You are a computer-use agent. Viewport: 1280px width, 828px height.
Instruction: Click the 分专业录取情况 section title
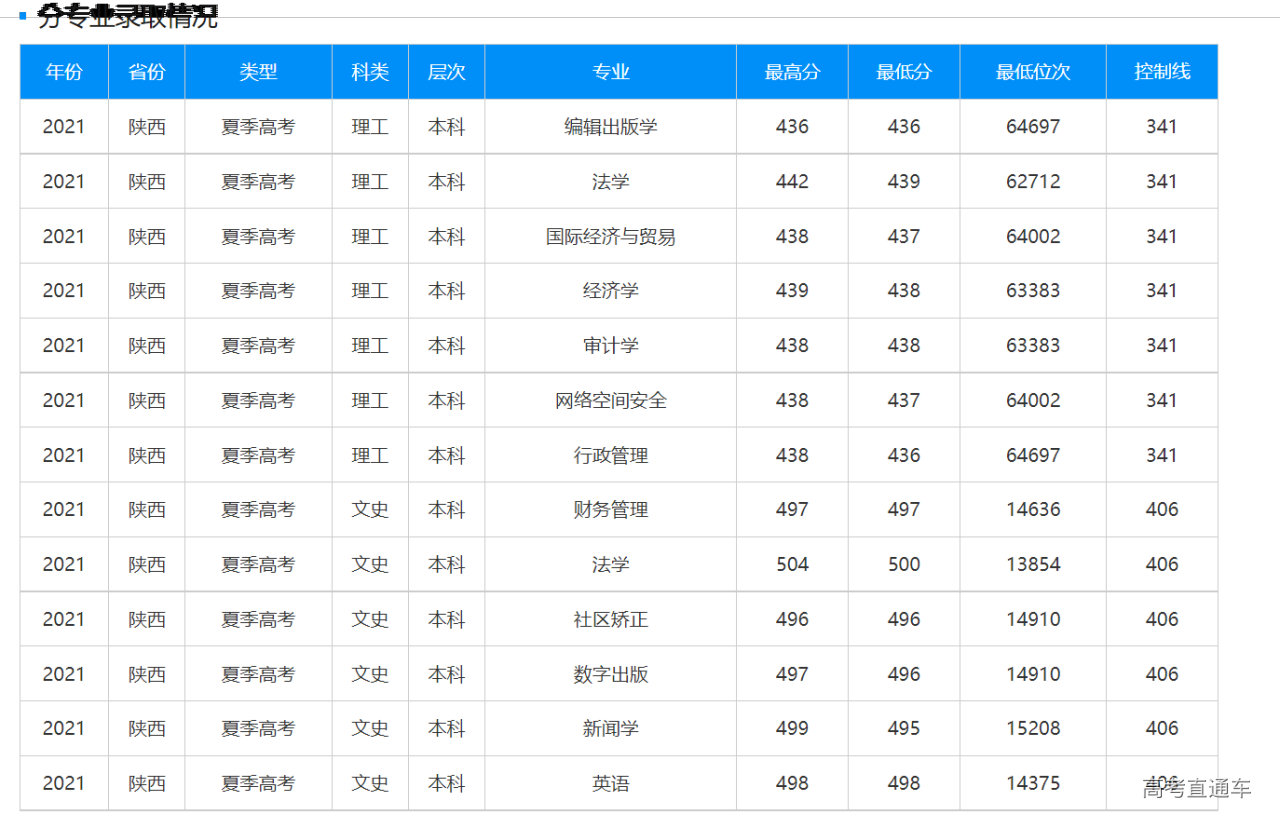[127, 17]
